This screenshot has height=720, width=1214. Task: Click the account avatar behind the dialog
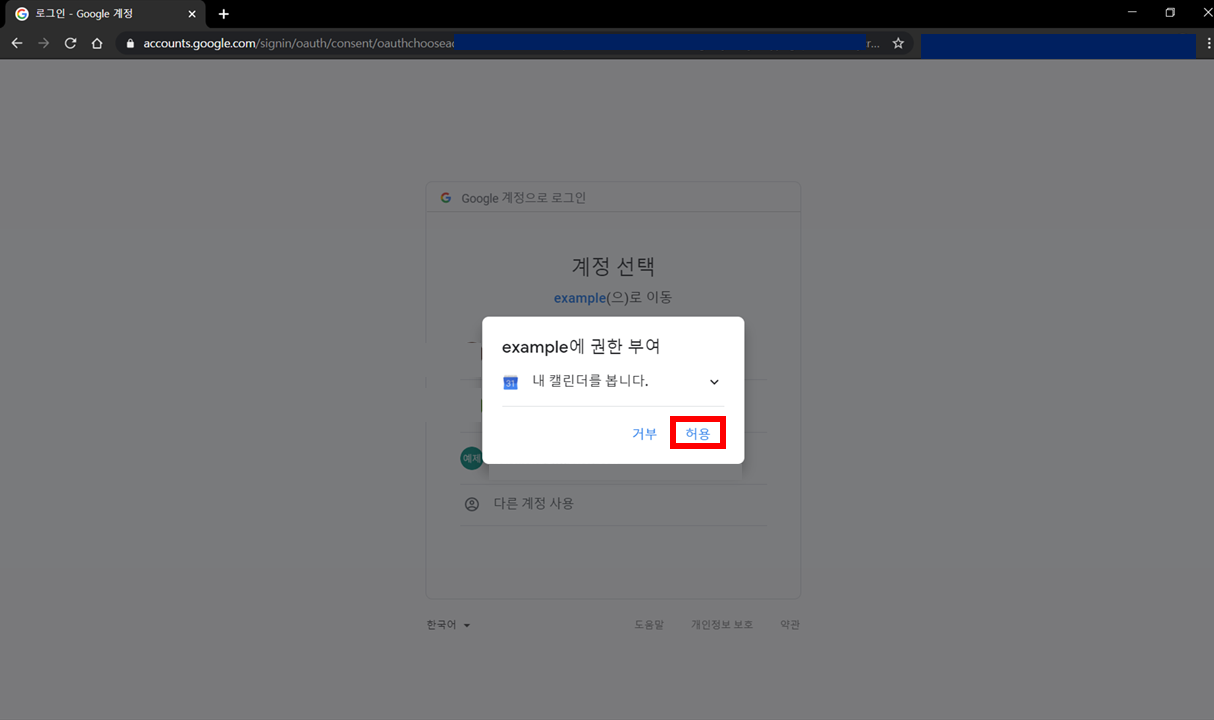[471, 458]
